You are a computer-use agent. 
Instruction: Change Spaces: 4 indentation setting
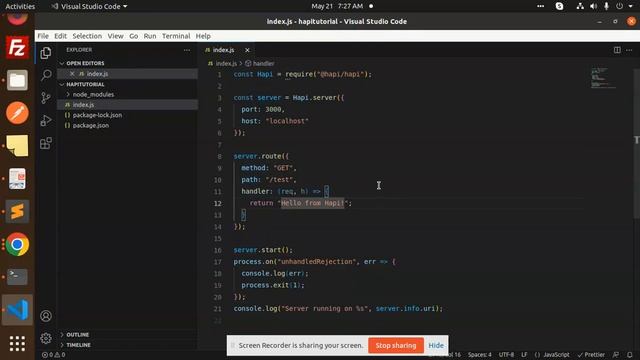coord(480,355)
